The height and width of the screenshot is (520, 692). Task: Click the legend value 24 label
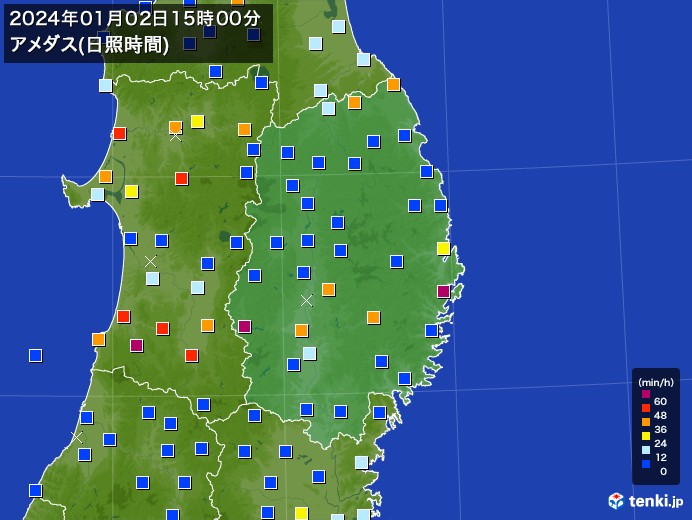click(660, 443)
